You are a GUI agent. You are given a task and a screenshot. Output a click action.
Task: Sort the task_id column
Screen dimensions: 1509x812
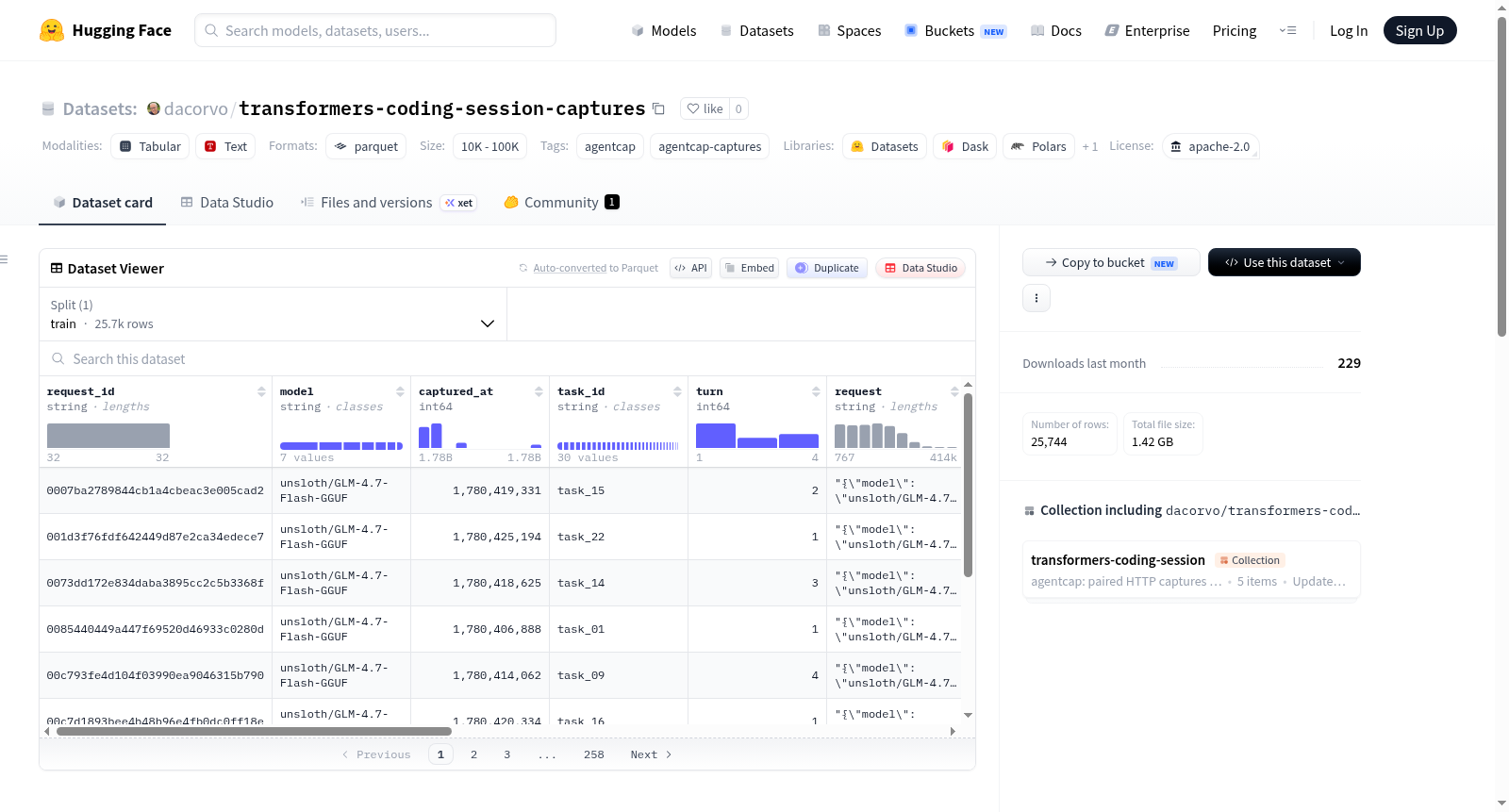coord(677,391)
